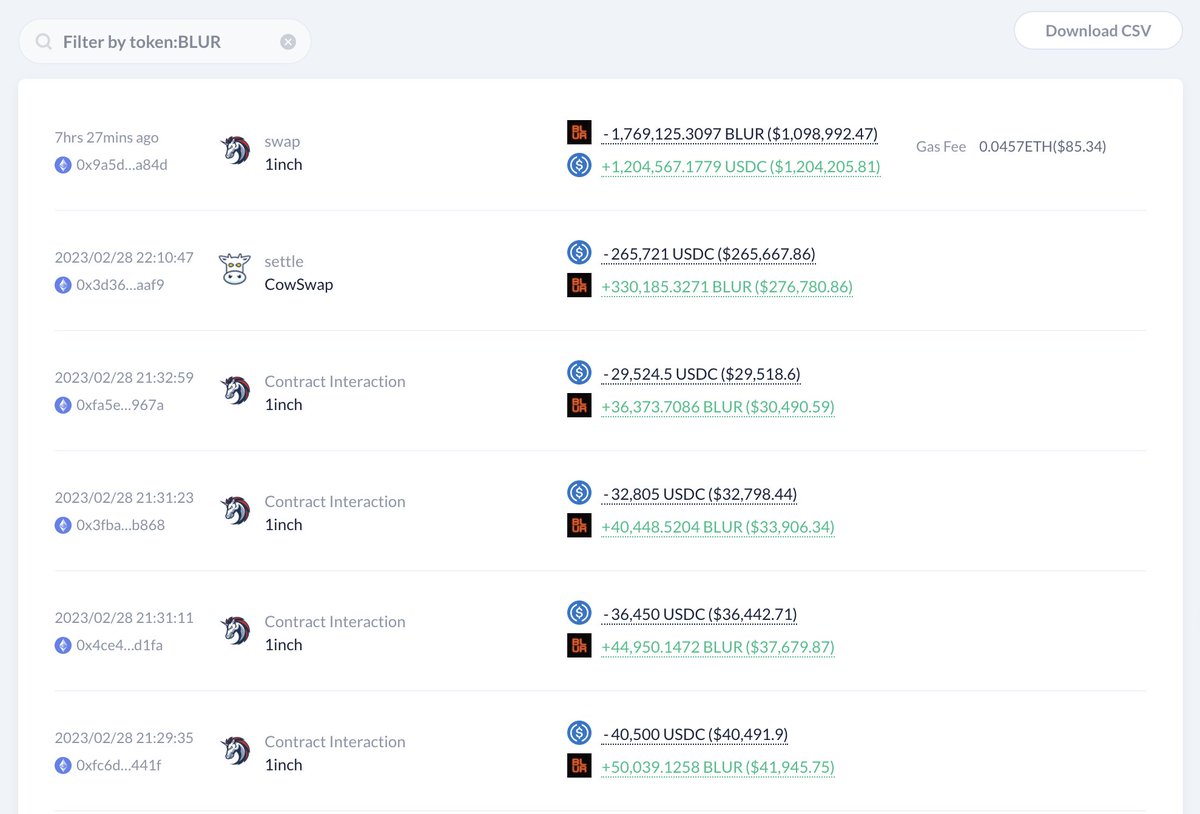1200x814 pixels.
Task: Open transaction hash 0x9a5d...a84d
Action: click(x=122, y=164)
